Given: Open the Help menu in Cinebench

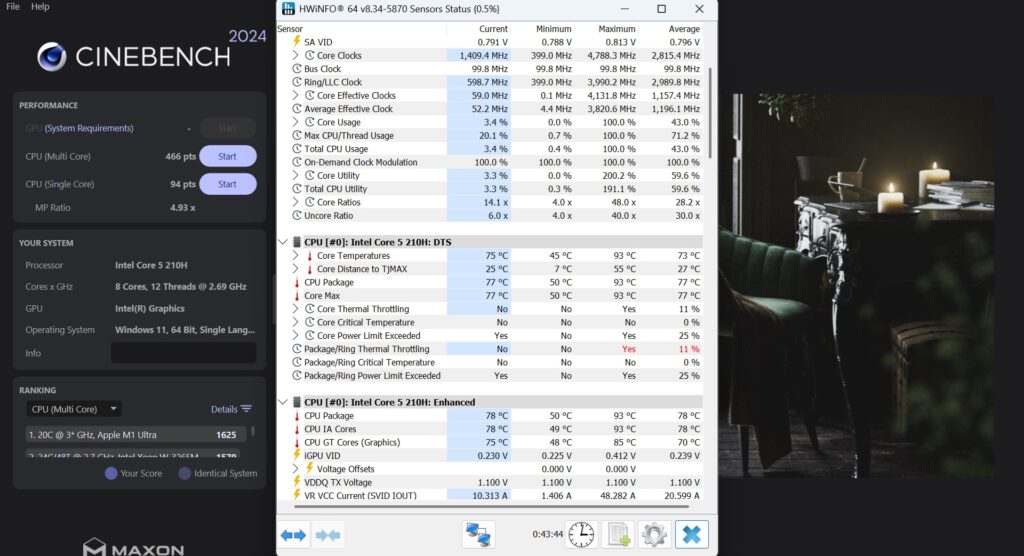Looking at the screenshot, I should pyautogui.click(x=40, y=7).
